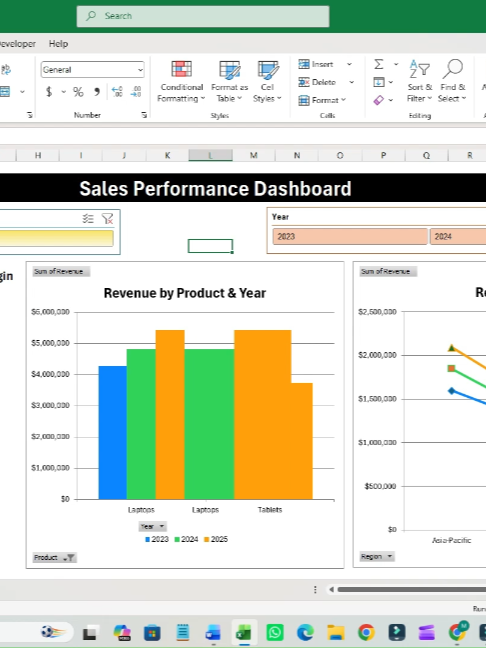This screenshot has height=648, width=486.
Task: Open the Year field dropdown in chart
Action: (x=152, y=526)
